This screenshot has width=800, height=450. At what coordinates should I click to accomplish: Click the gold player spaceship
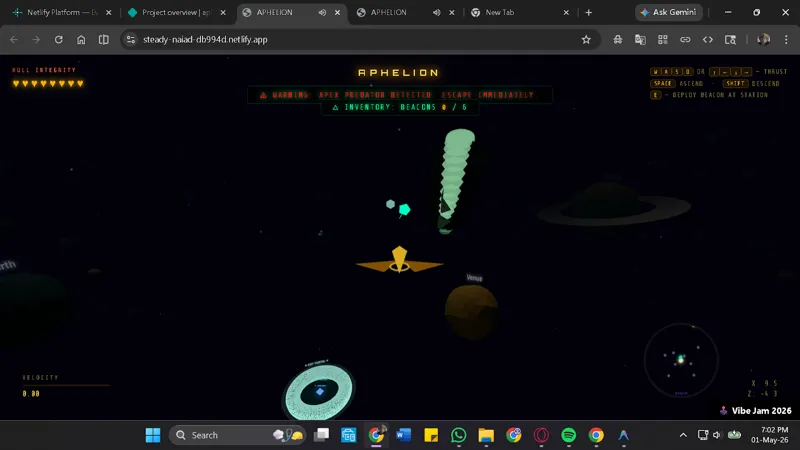click(399, 260)
